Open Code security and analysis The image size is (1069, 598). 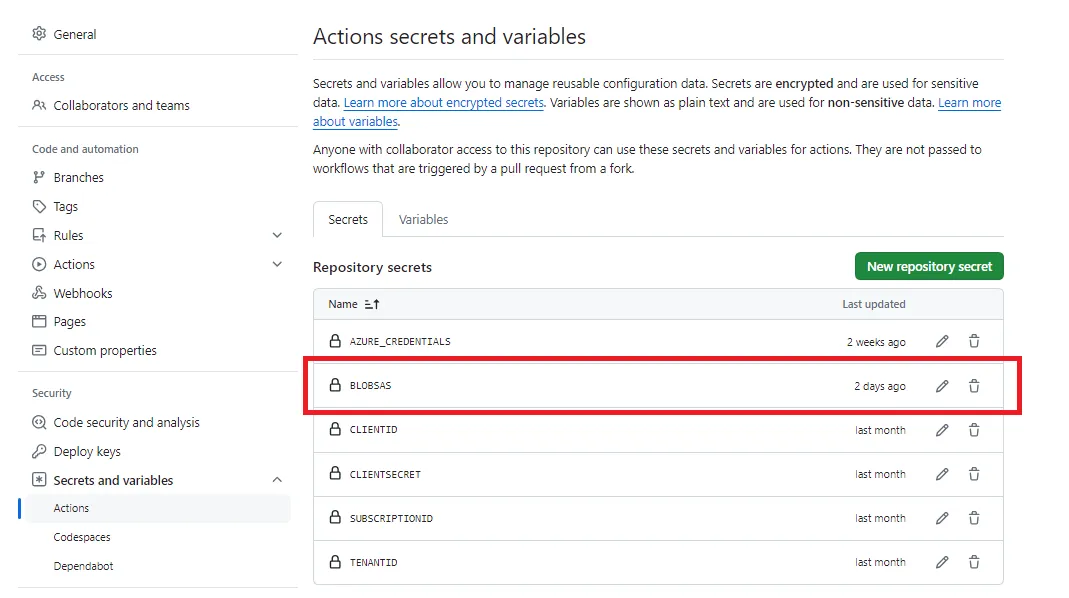tap(126, 423)
